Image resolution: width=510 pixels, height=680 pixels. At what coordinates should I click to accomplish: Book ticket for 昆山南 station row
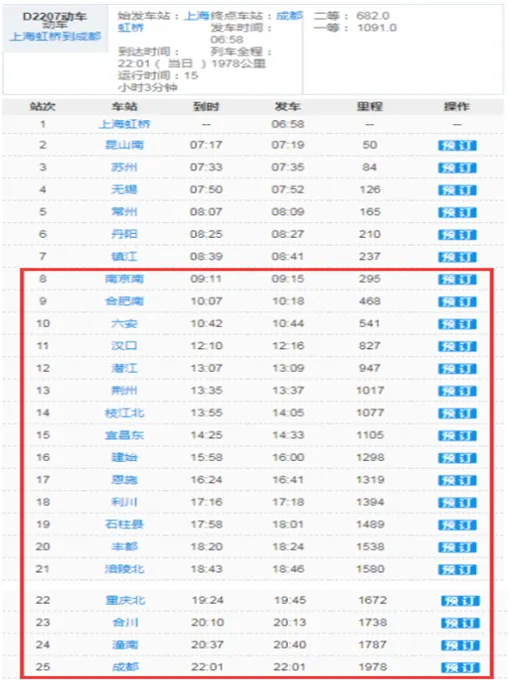(457, 145)
